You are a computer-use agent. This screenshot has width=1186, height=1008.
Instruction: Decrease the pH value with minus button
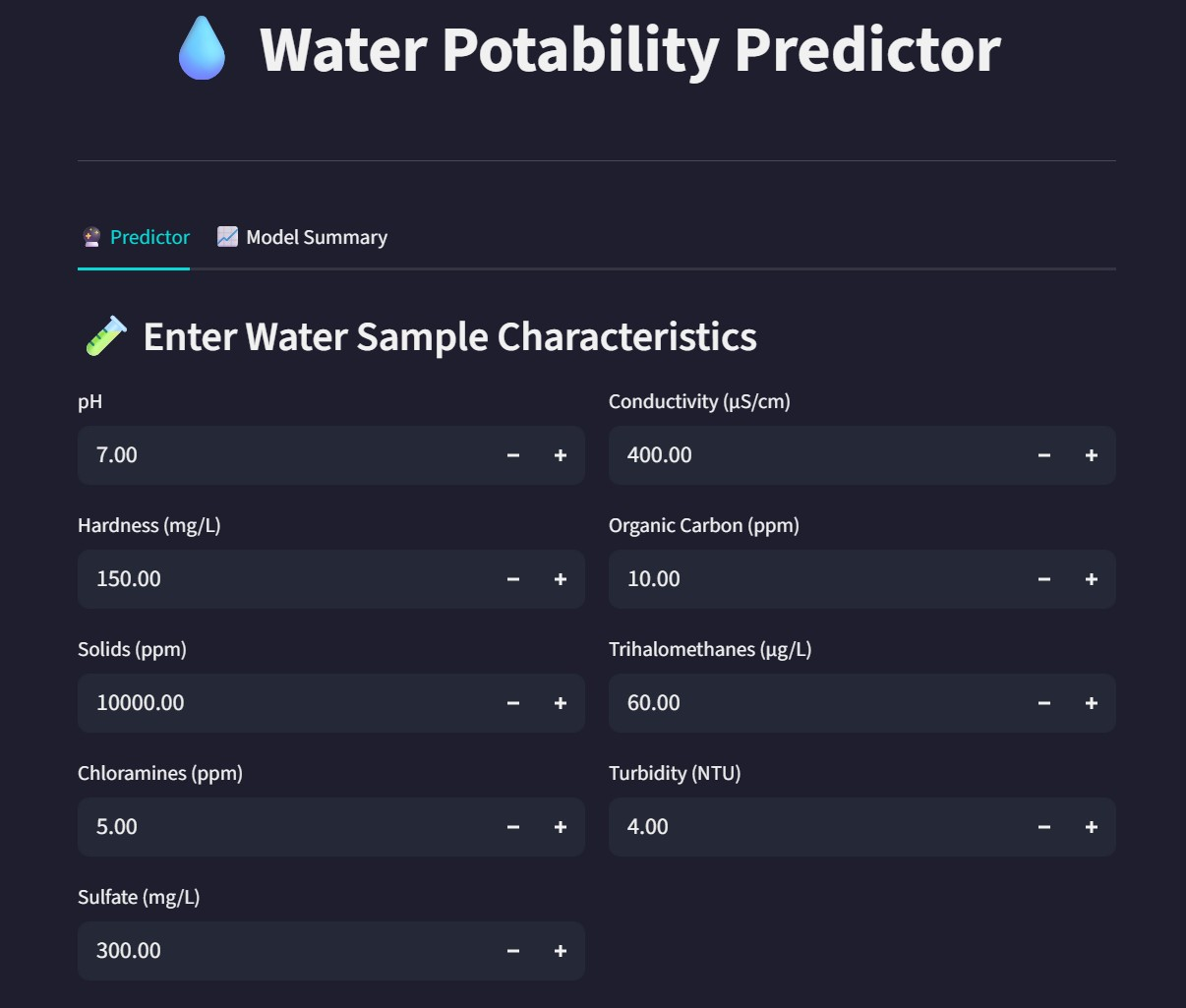click(x=513, y=455)
